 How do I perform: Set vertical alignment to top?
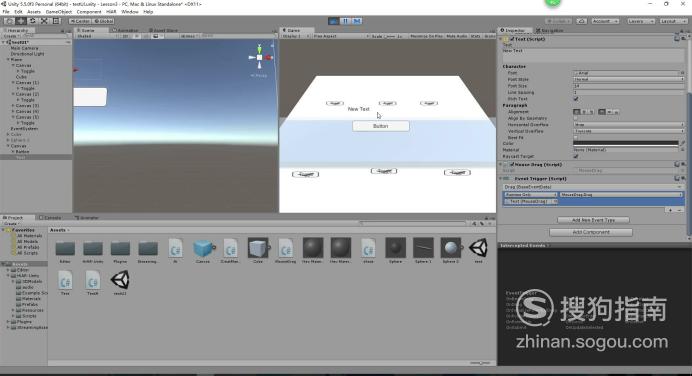602,112
